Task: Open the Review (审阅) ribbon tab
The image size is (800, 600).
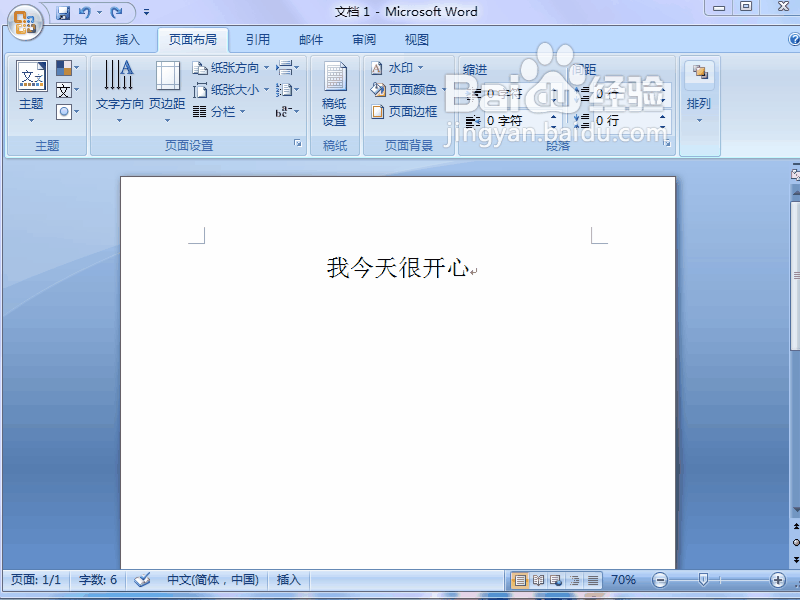Action: 363,39
